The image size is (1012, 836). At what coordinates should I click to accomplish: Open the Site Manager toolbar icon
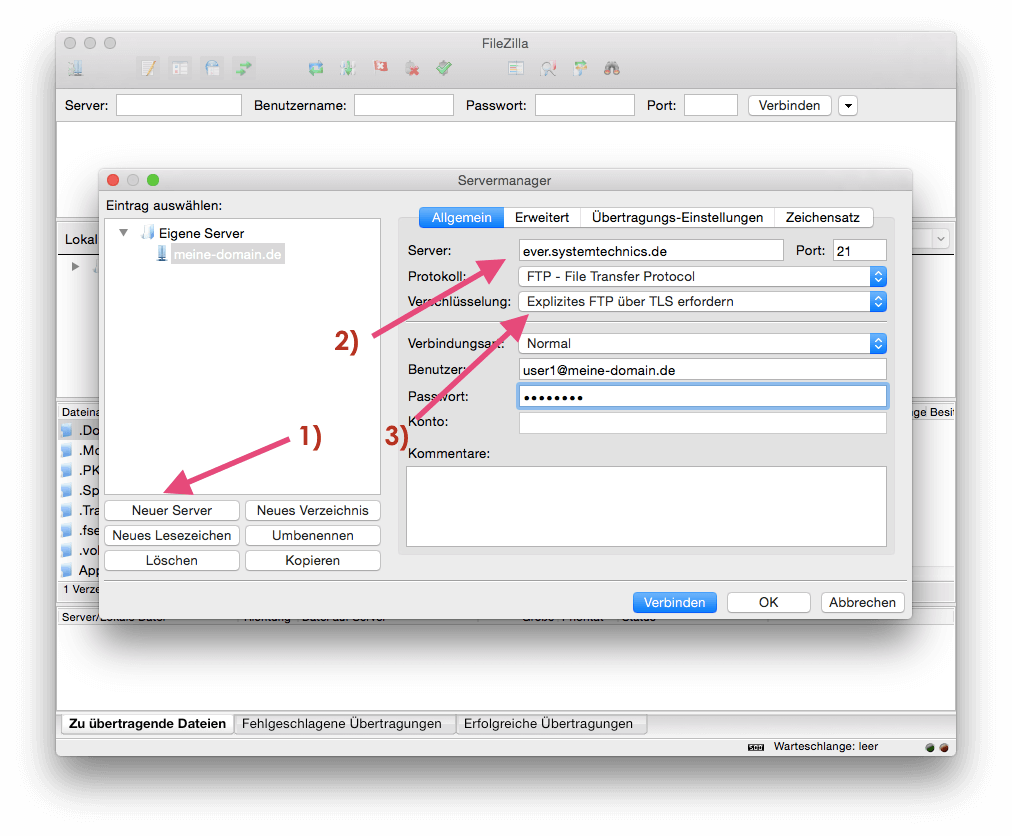76,68
